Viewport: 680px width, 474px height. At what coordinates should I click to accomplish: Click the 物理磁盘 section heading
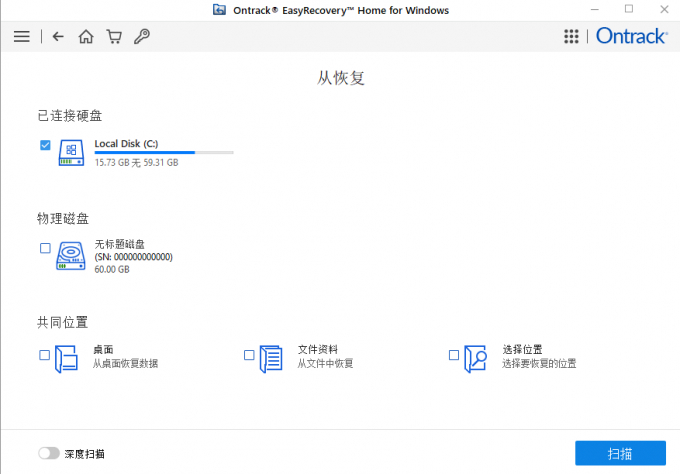tap(63, 219)
